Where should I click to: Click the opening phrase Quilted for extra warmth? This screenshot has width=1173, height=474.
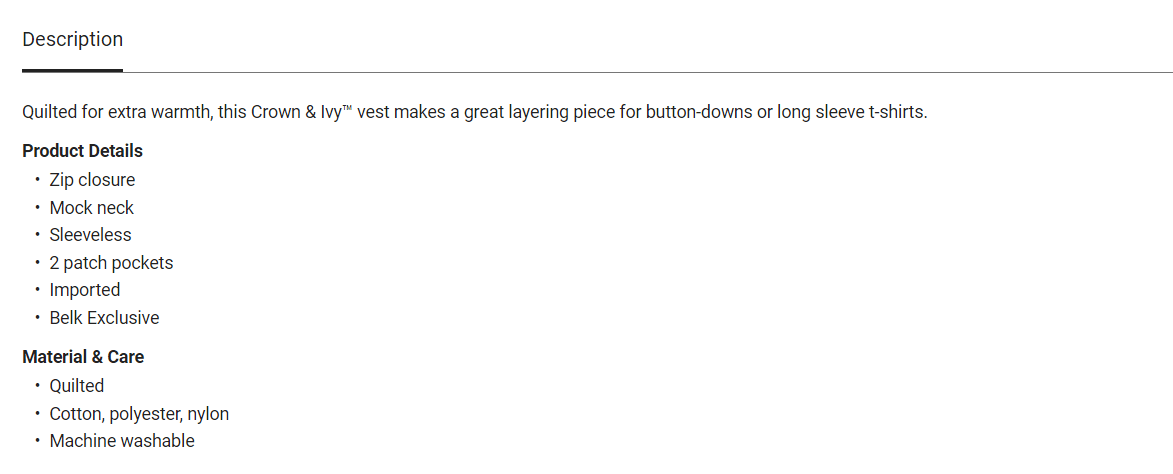(114, 112)
